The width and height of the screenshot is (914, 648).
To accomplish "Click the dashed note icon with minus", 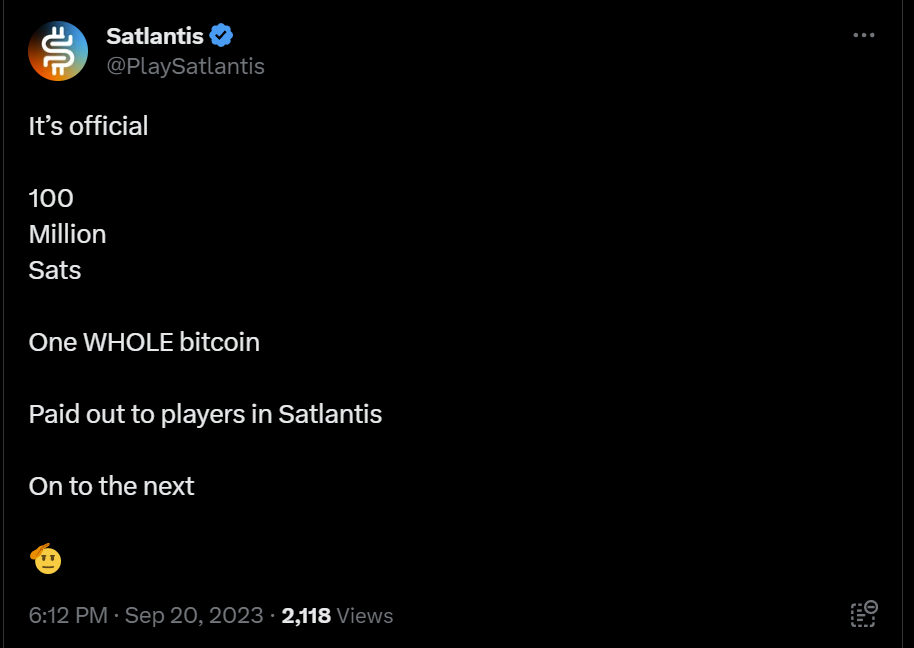I will [864, 614].
